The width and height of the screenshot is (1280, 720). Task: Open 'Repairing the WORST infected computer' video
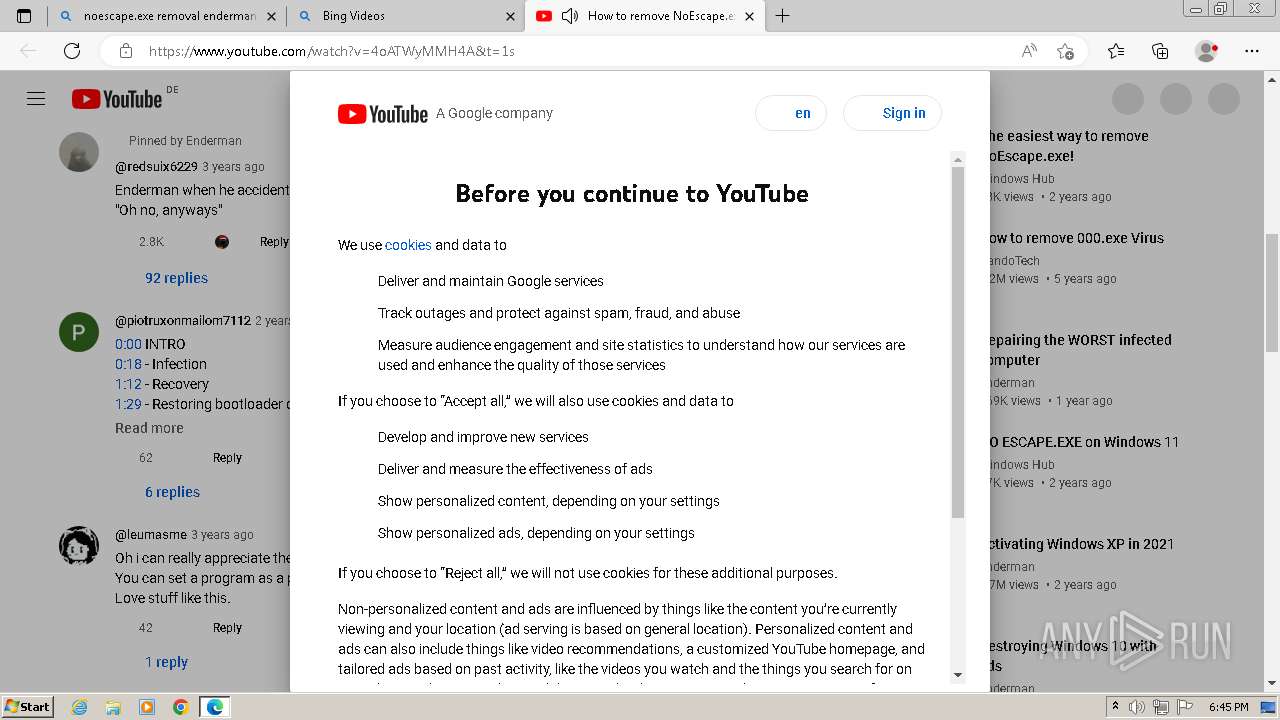1080,350
